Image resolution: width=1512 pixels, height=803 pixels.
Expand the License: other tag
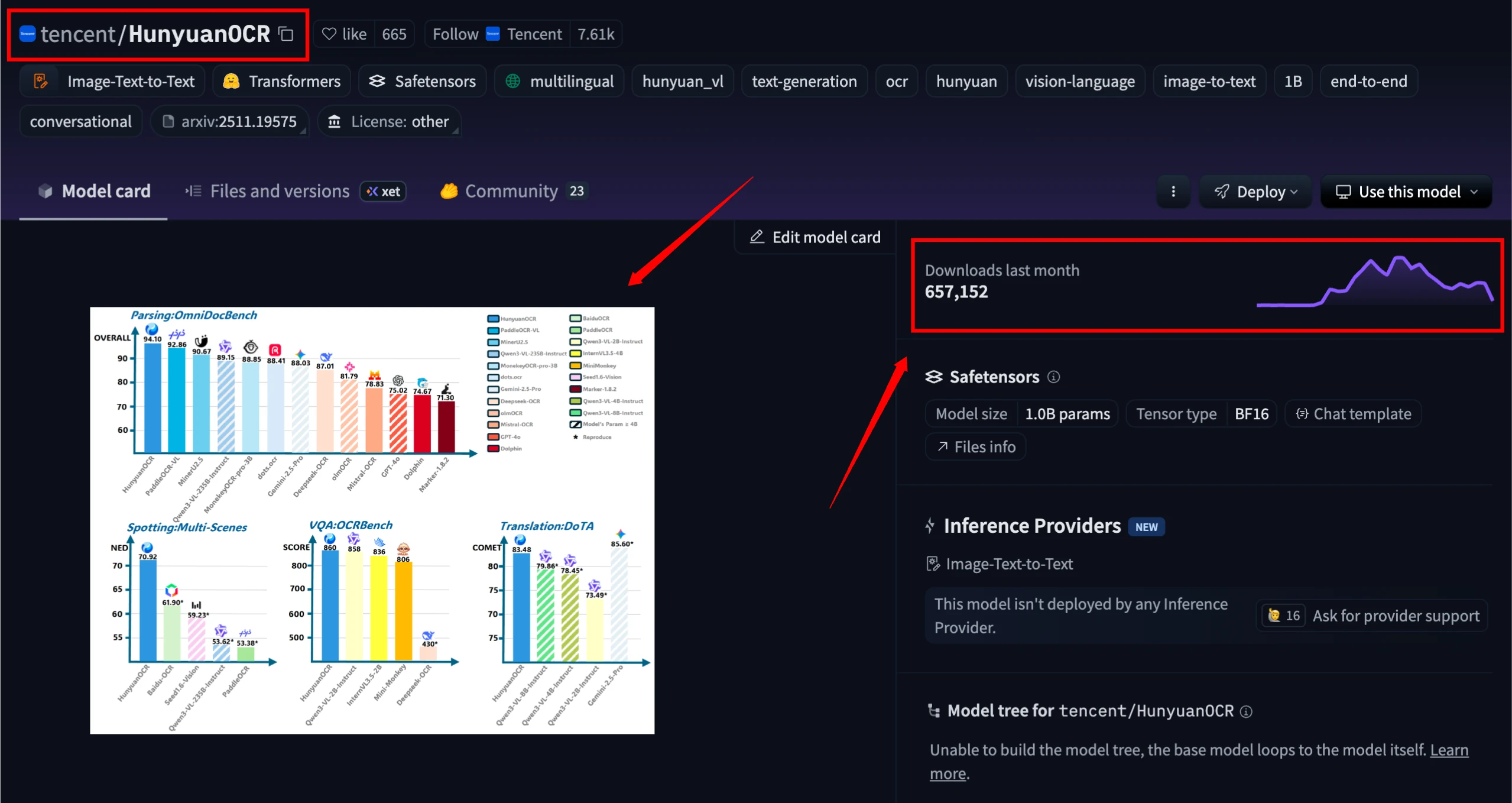pyautogui.click(x=390, y=121)
